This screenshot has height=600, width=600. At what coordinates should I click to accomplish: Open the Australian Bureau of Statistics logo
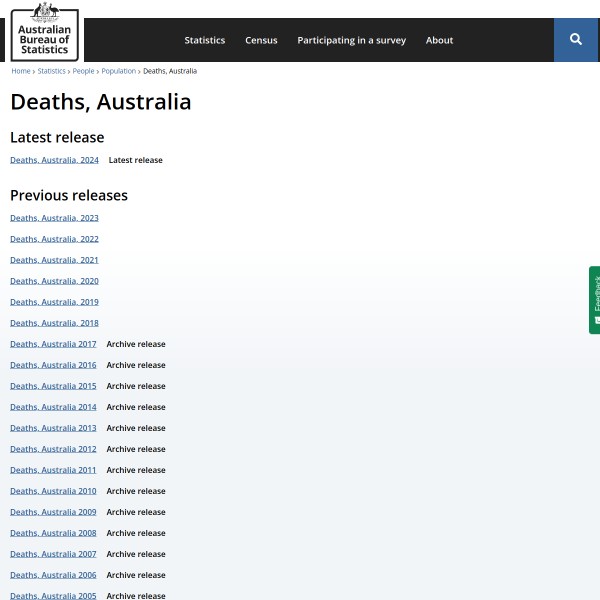pyautogui.click(x=45, y=32)
